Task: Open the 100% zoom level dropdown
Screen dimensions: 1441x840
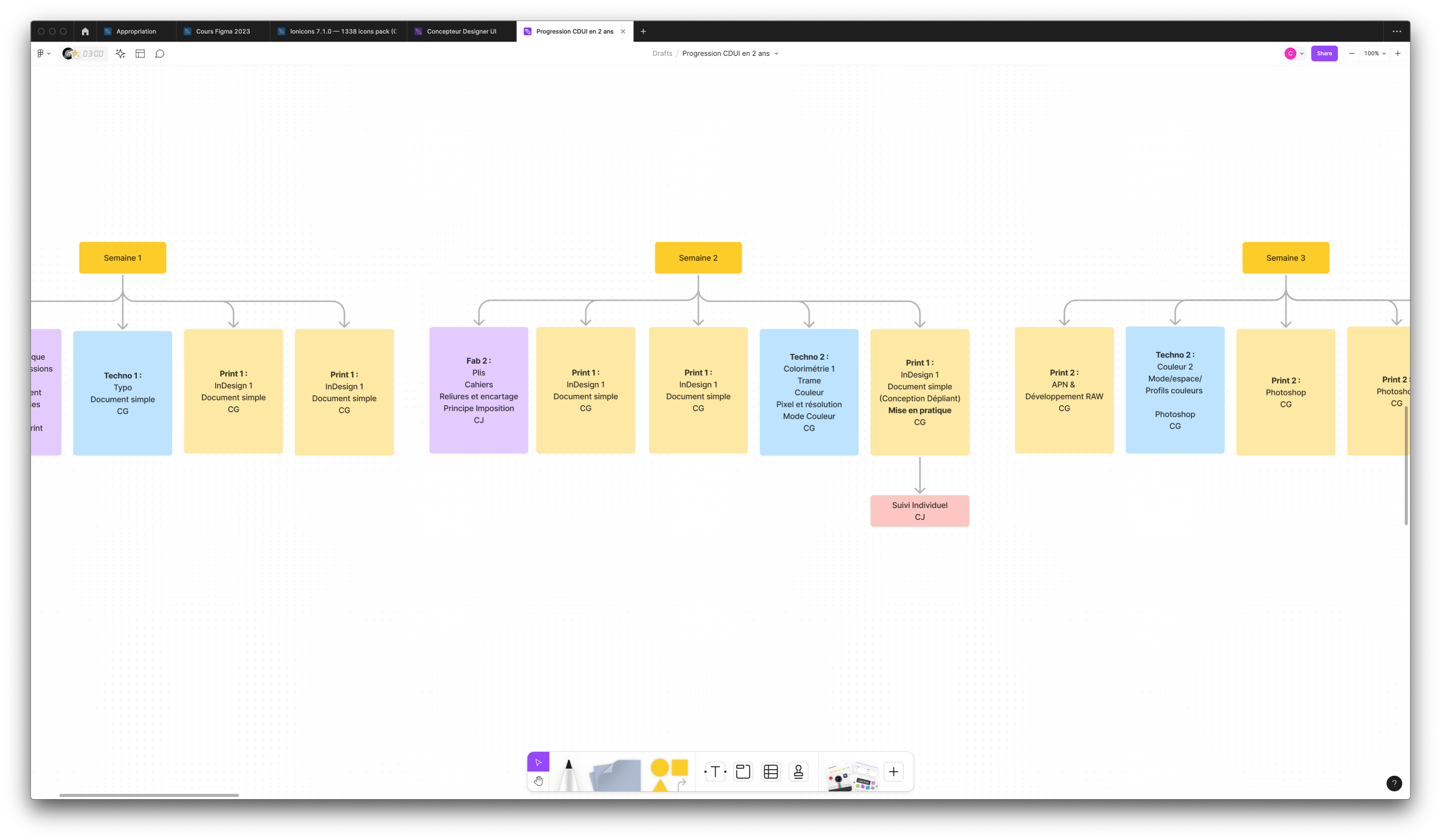Action: pyautogui.click(x=1374, y=54)
